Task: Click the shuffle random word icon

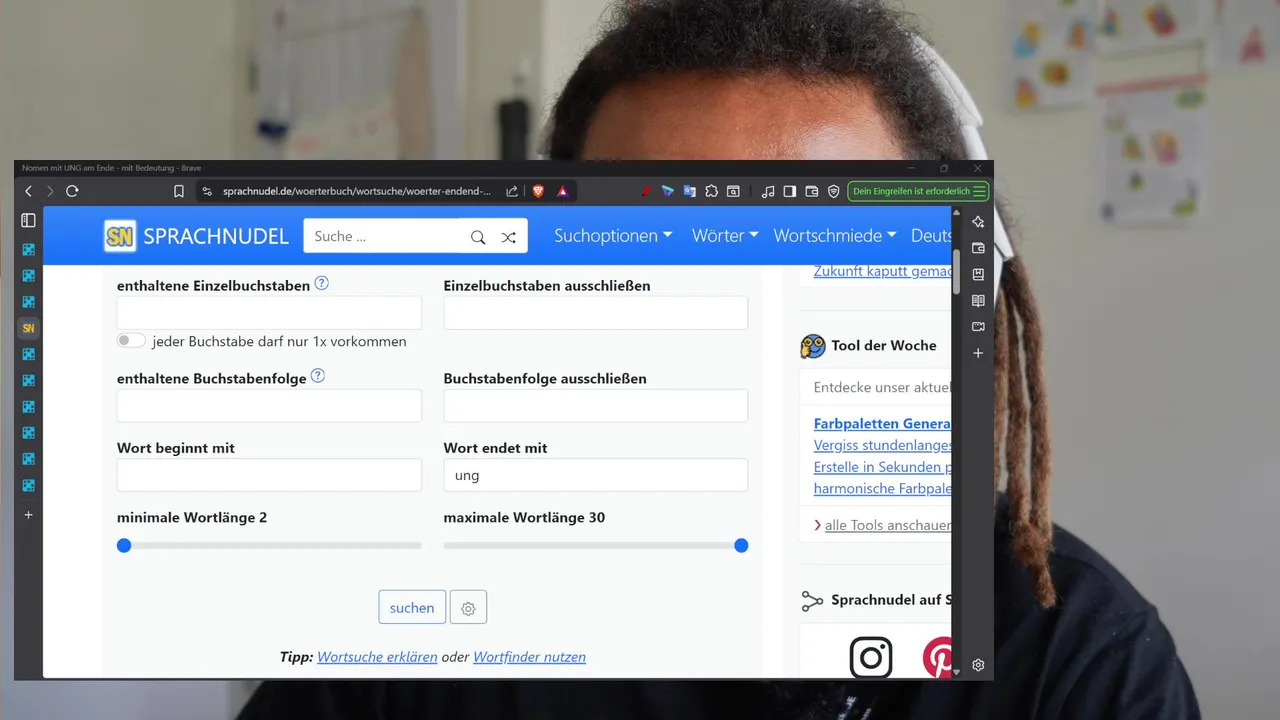Action: point(508,237)
